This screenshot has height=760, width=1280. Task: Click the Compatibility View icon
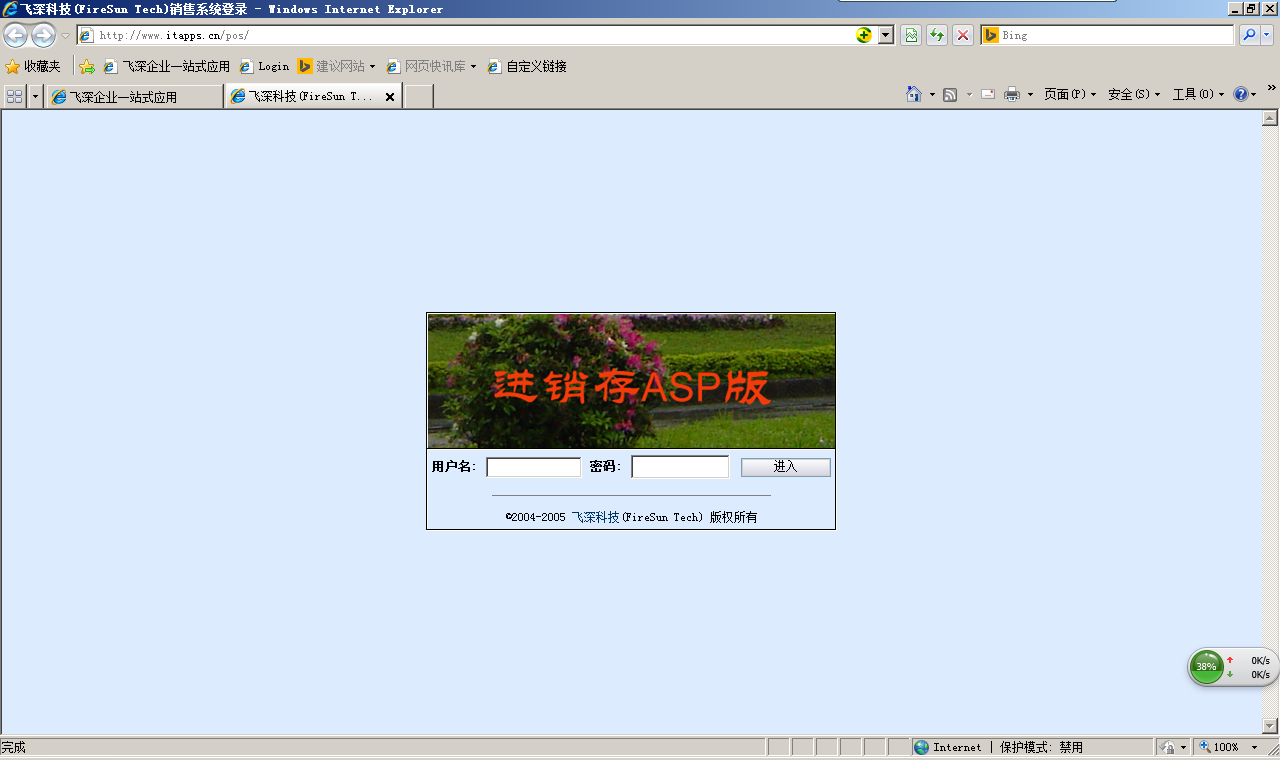tap(911, 36)
